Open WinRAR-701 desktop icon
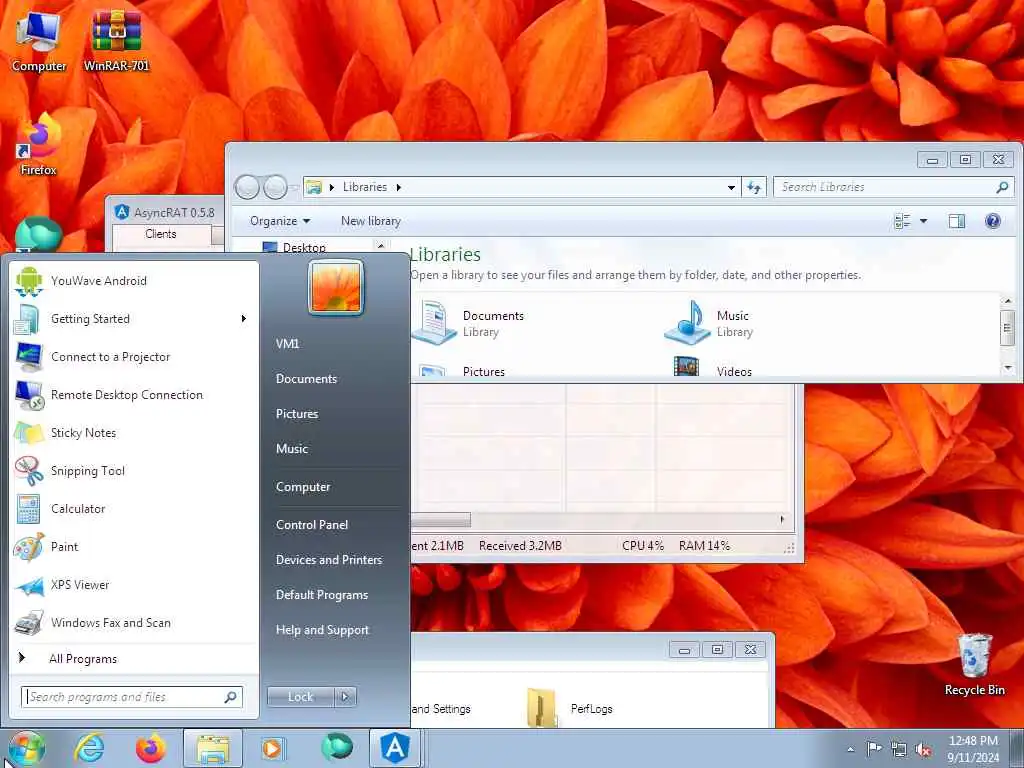Viewport: 1024px width, 768px height. (x=116, y=40)
